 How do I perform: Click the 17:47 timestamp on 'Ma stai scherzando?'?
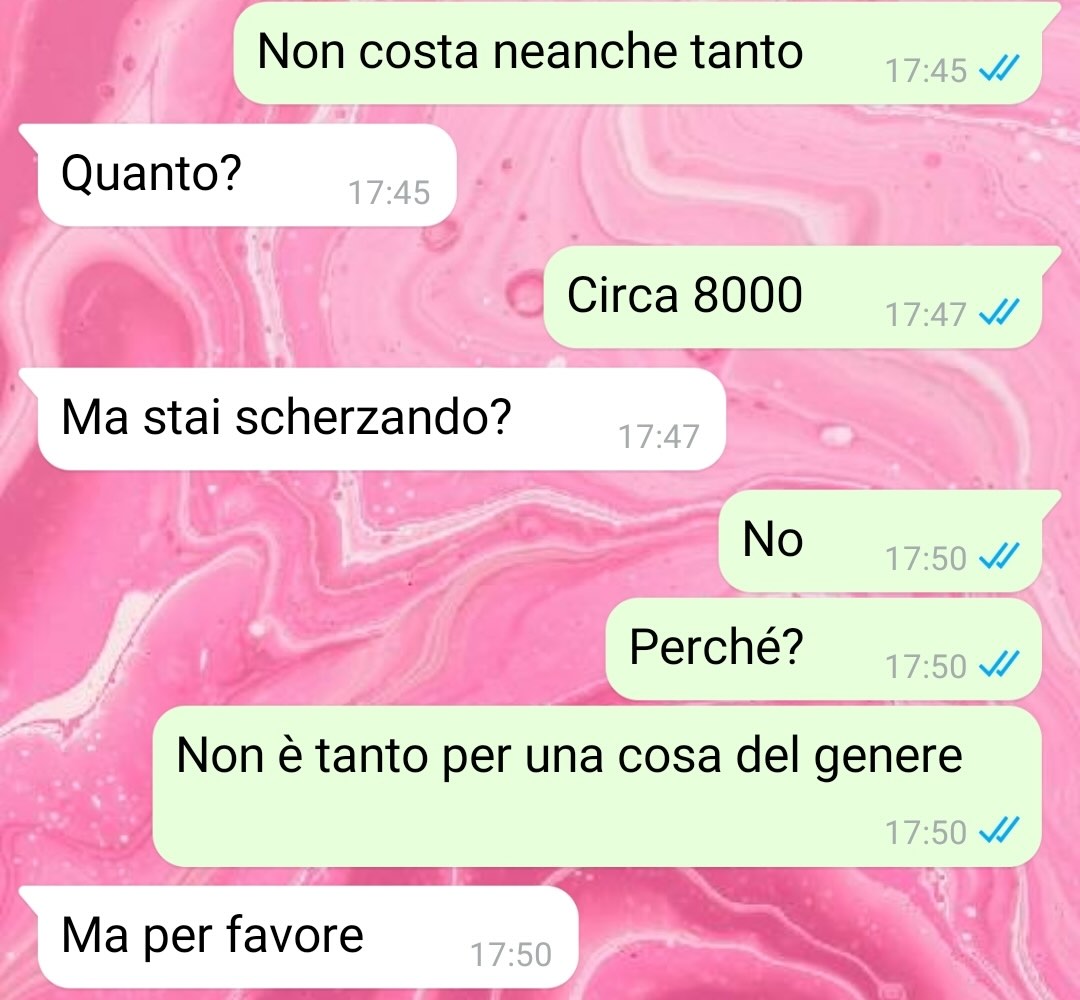click(x=659, y=437)
